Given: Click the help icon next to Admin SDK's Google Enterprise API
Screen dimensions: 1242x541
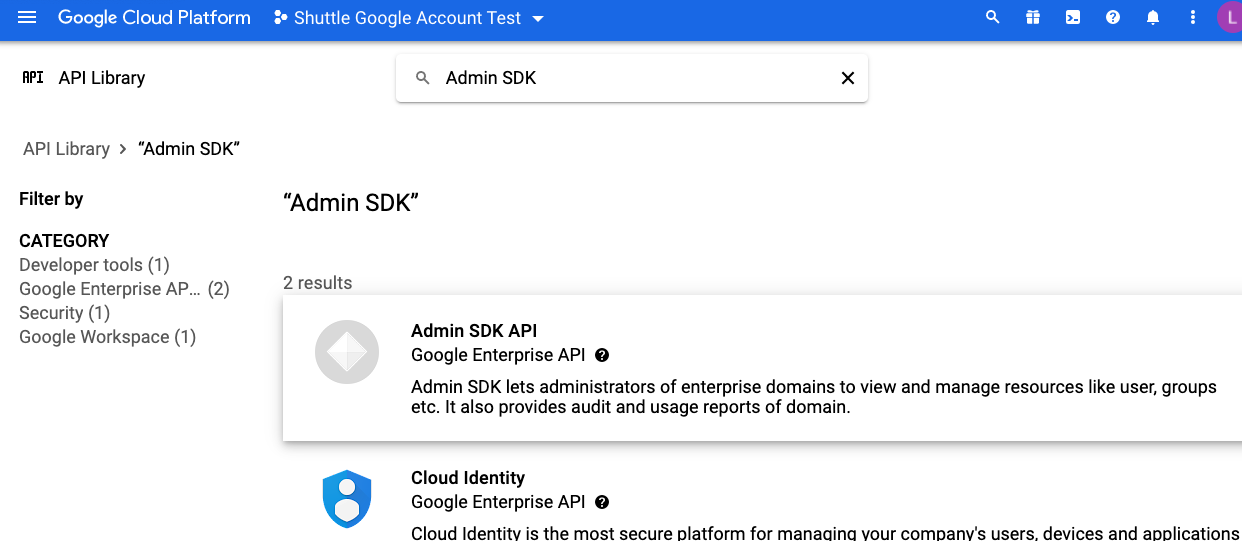Looking at the screenshot, I should [x=602, y=355].
